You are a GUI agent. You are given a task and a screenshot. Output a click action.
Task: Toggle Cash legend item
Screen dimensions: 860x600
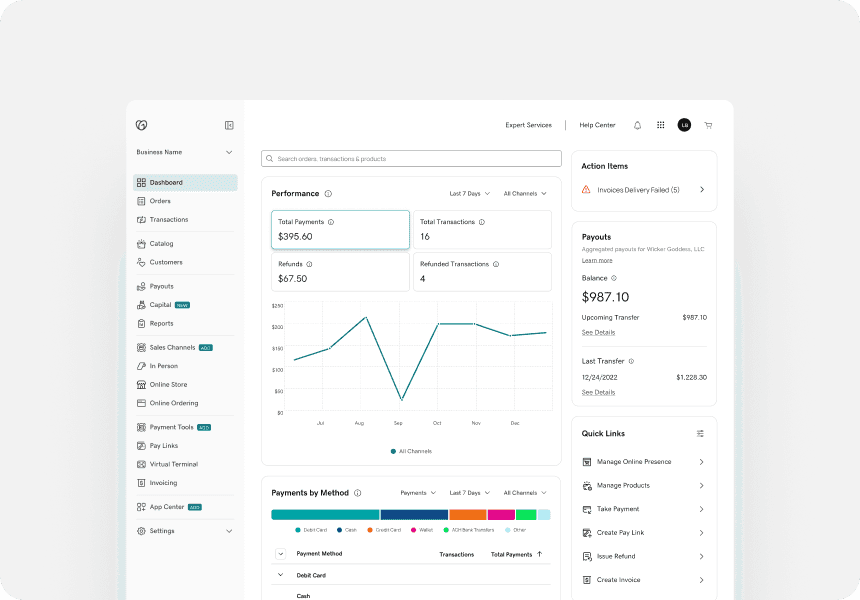pyautogui.click(x=347, y=530)
